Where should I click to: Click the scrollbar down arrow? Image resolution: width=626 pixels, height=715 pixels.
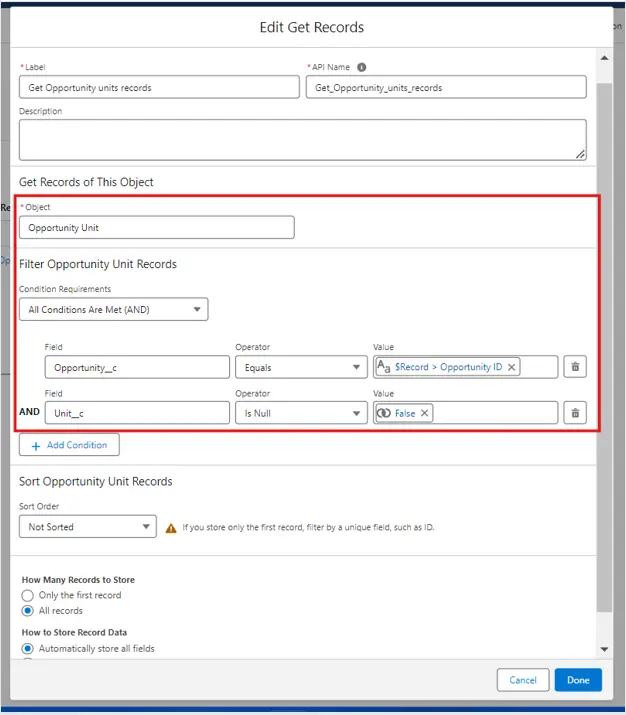(x=604, y=651)
